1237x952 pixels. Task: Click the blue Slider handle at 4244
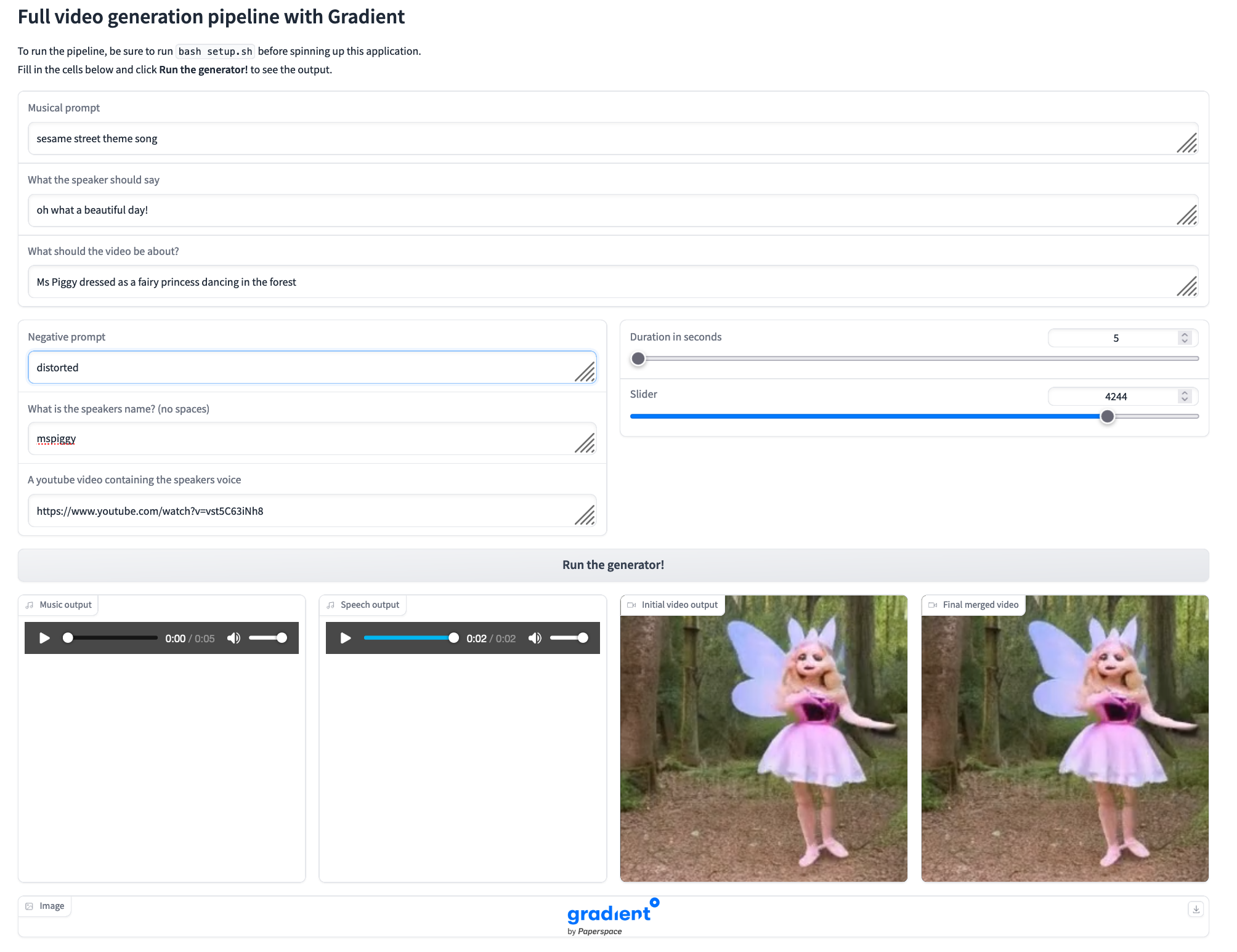[1107, 416]
